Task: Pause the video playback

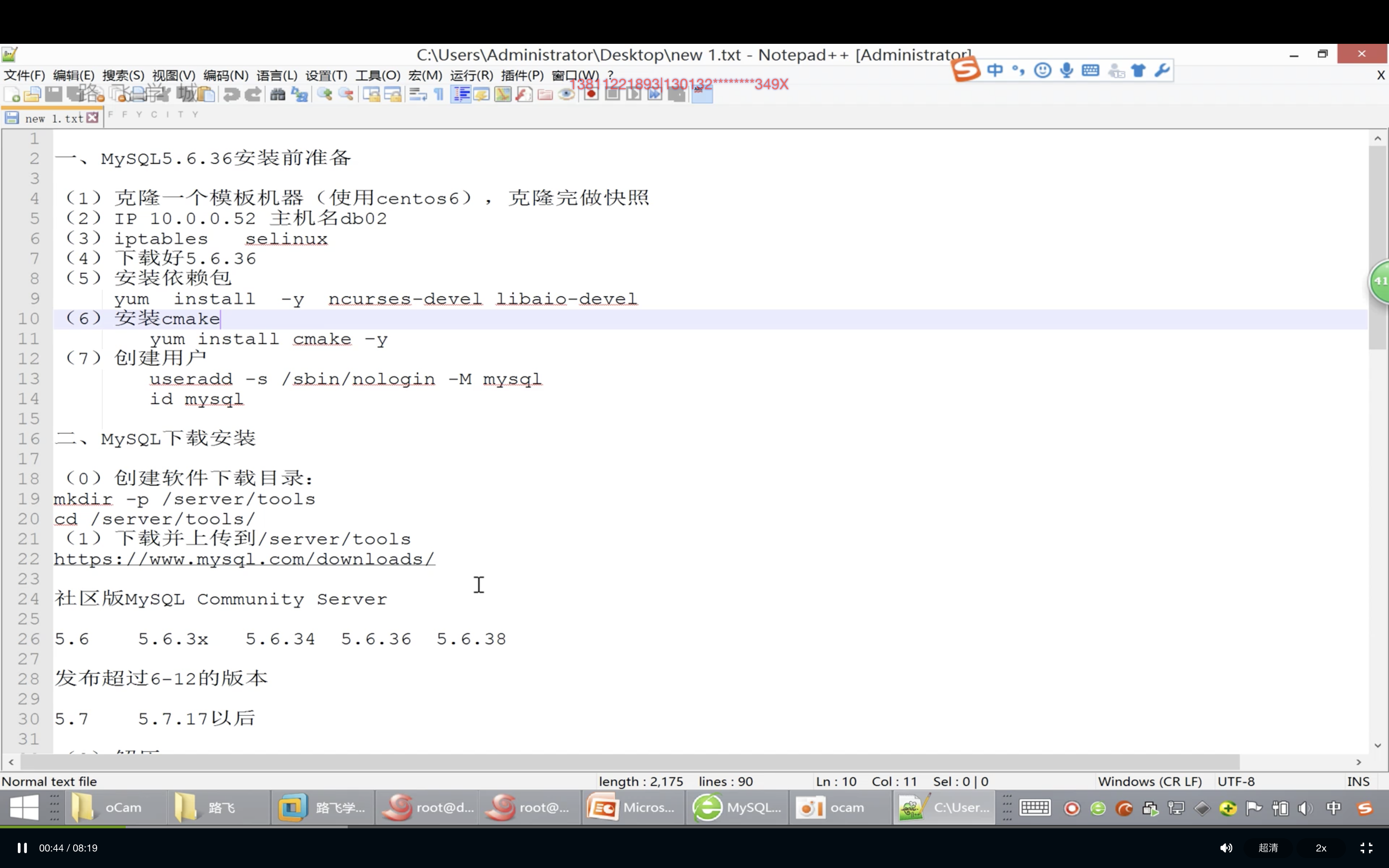Action: pyautogui.click(x=22, y=848)
